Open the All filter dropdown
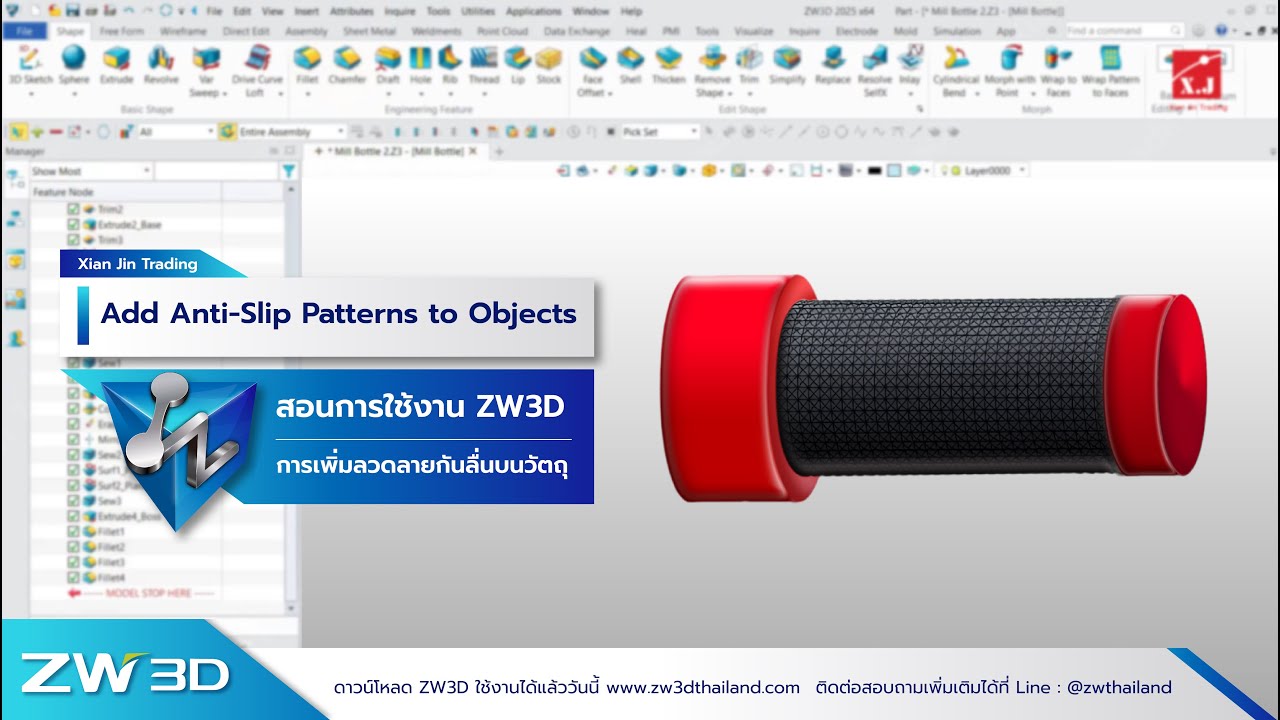 177,131
